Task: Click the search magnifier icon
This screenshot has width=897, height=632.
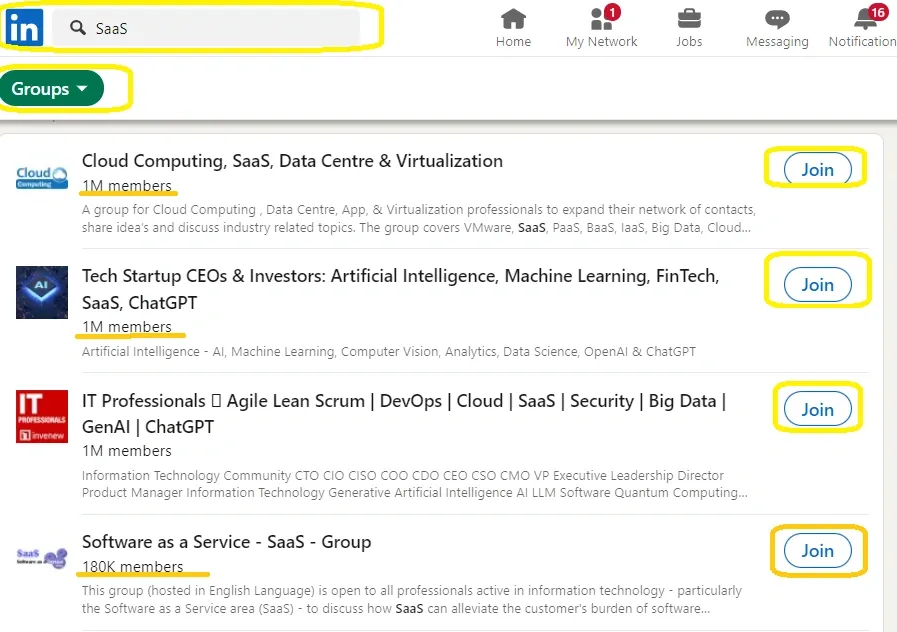Action: pos(77,28)
